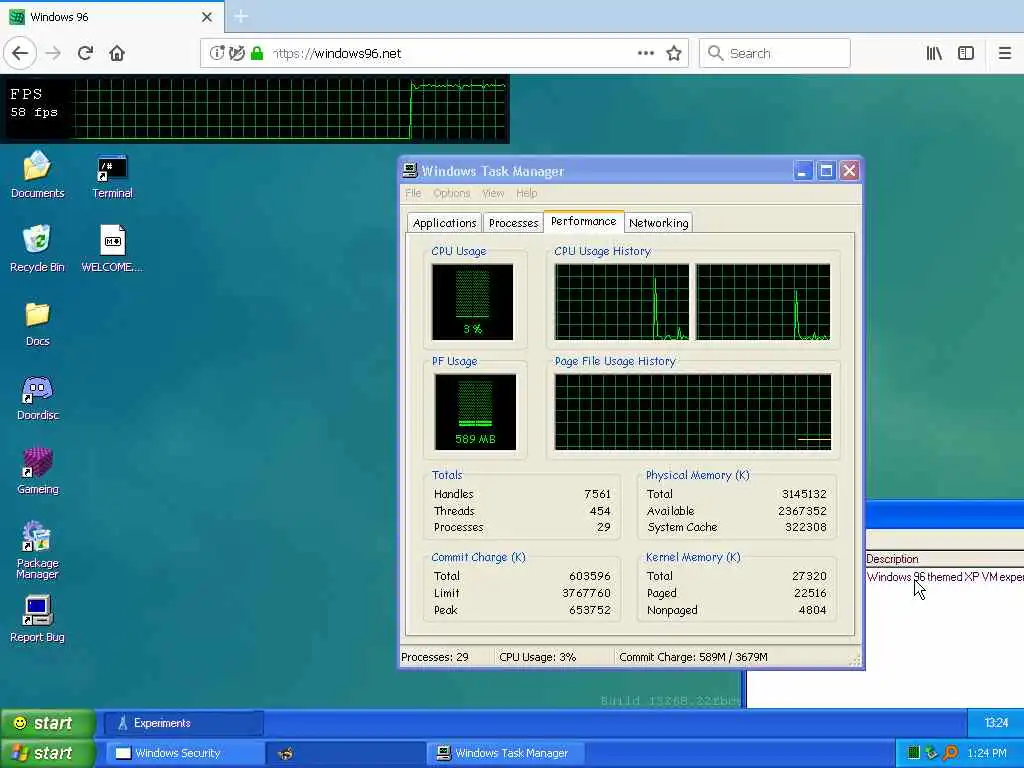Click the CPU Usage meter

pos(472,302)
